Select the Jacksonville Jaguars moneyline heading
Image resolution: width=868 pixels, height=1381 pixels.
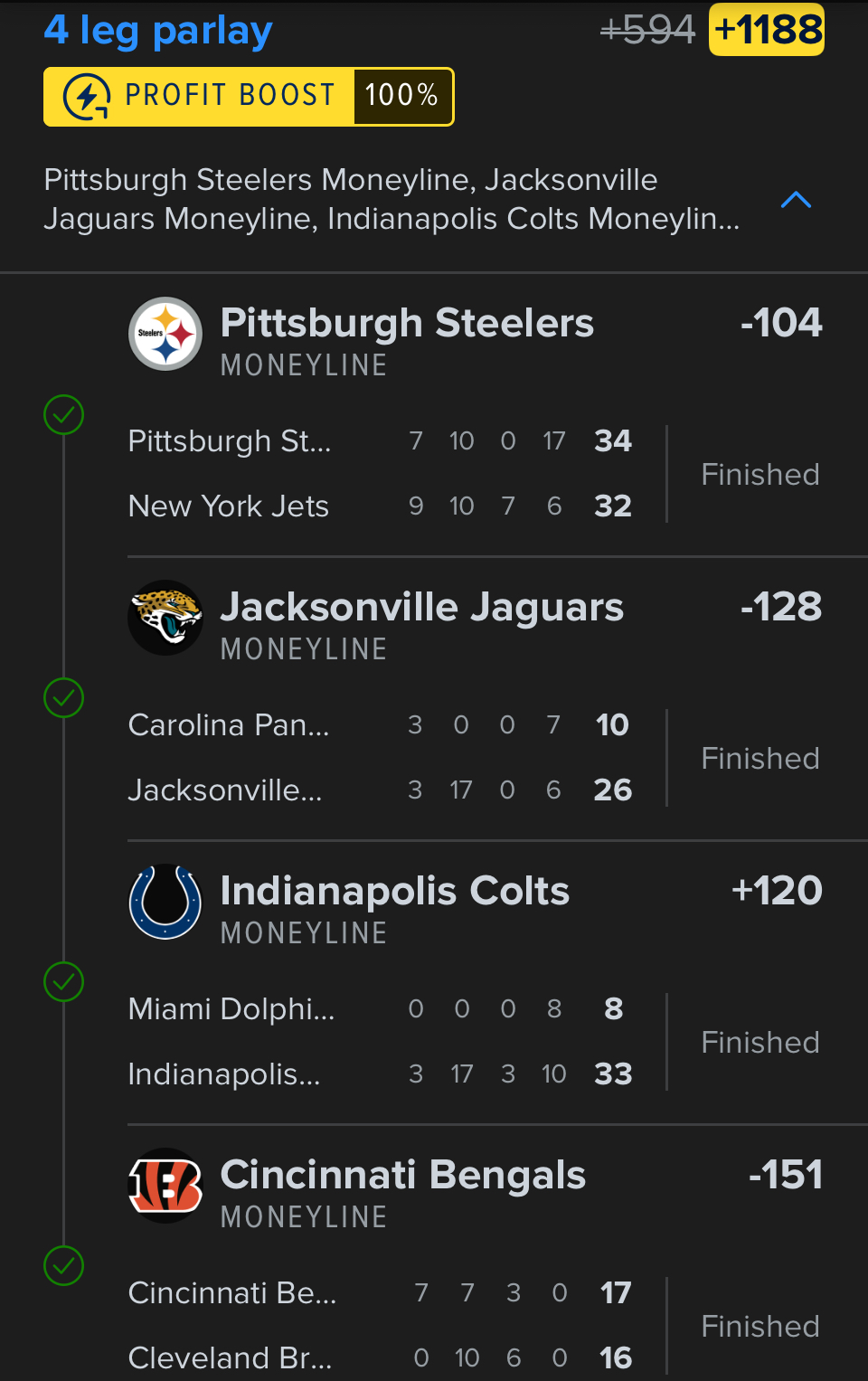tap(421, 608)
